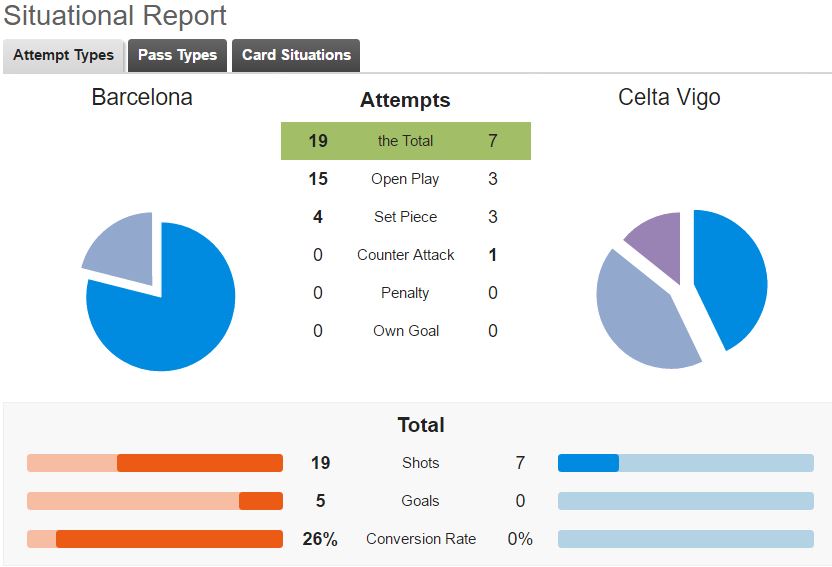Click the Barcelona team heading
Image resolution: width=832 pixels, height=567 pixels.
pos(142,98)
